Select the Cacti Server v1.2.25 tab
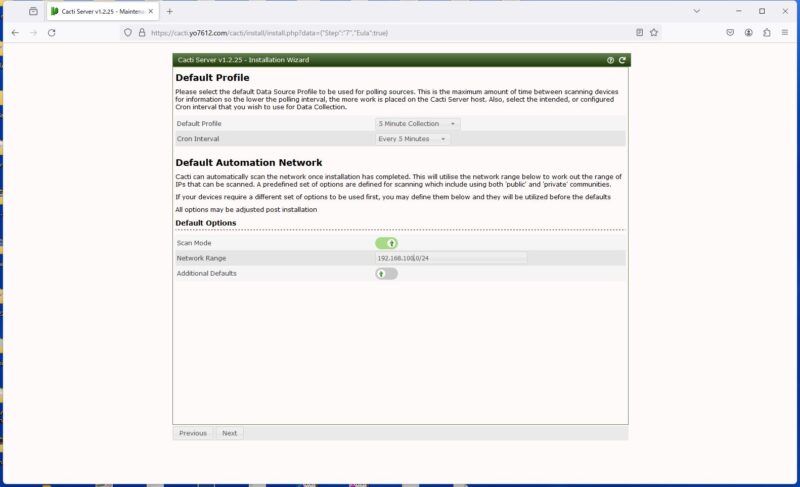This screenshot has height=487, width=800. pyautogui.click(x=102, y=11)
